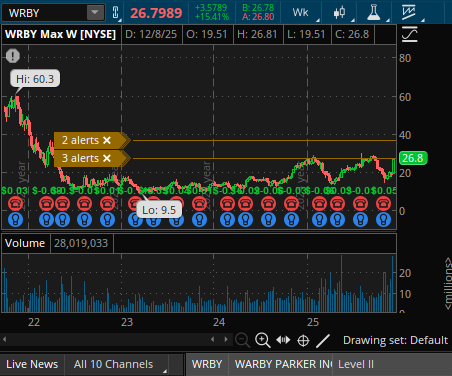
Task: Click the Volume study label
Action: 25,243
